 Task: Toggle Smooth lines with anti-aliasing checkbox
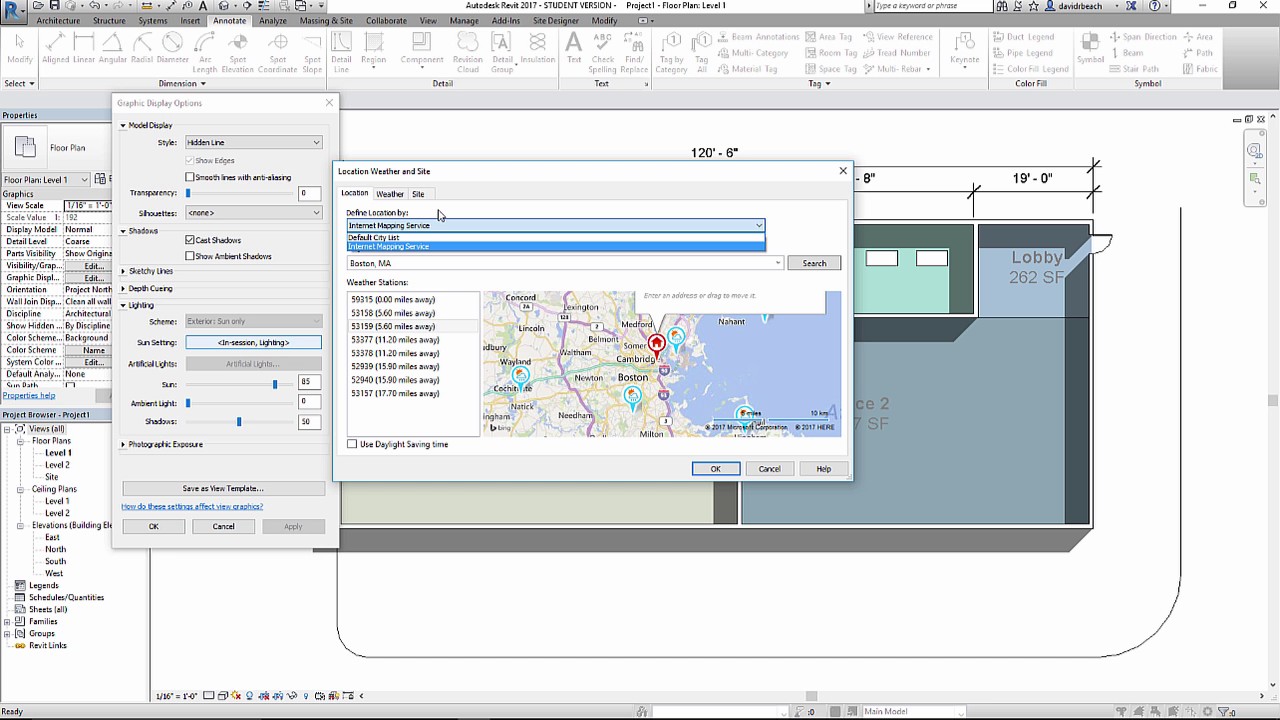(190, 177)
